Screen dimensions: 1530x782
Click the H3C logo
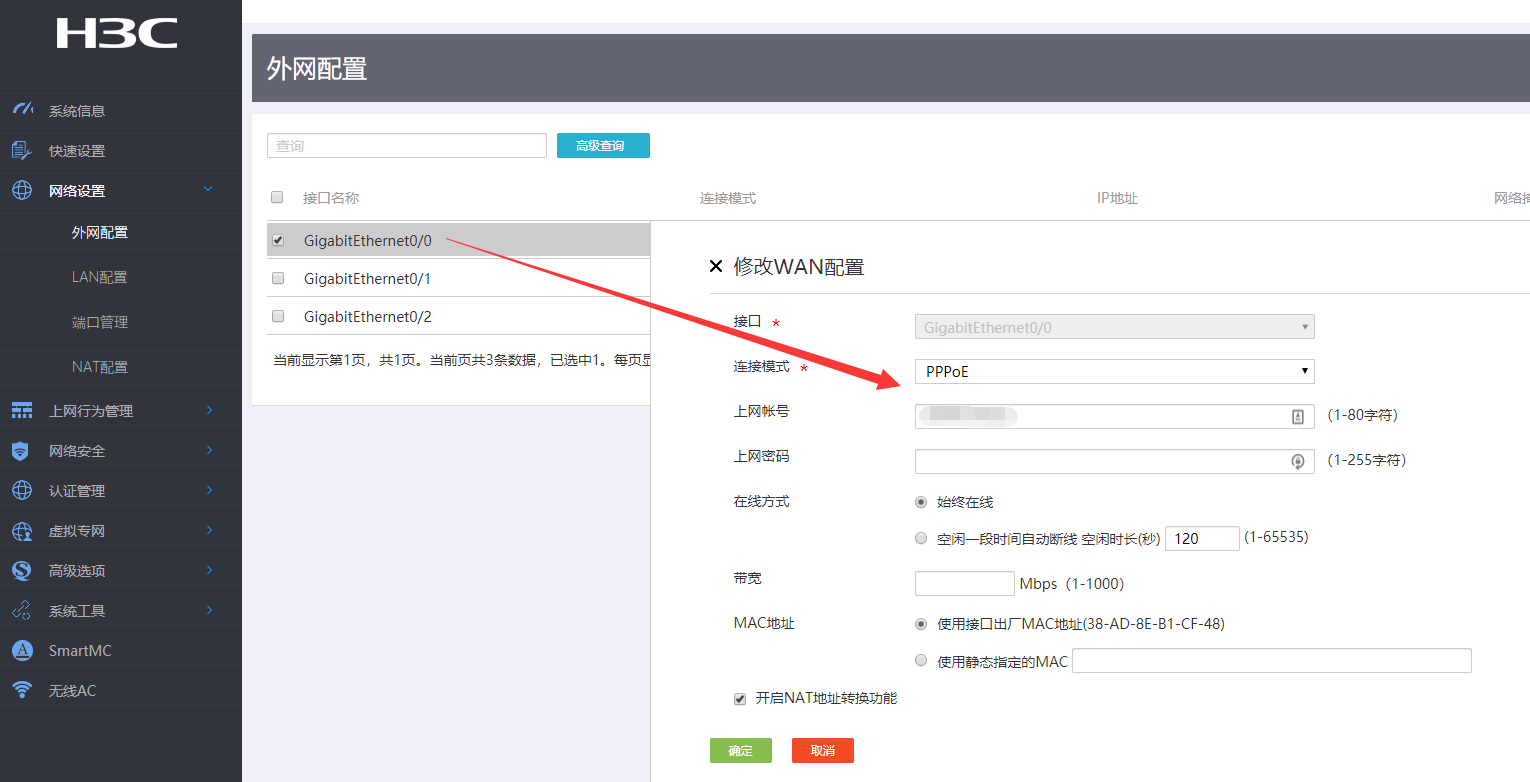pyautogui.click(x=117, y=33)
